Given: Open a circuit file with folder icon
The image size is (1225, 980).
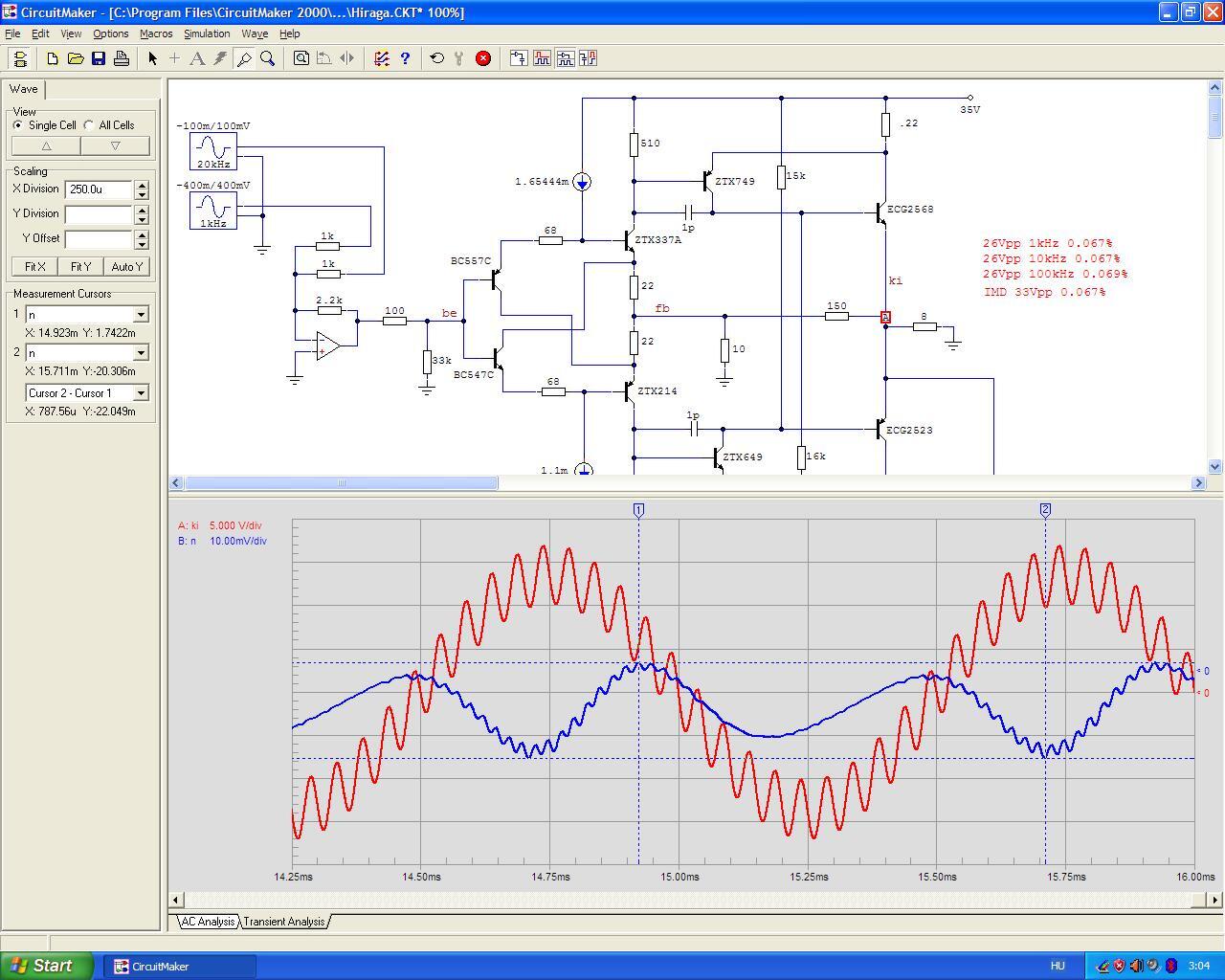Looking at the screenshot, I should [x=76, y=58].
